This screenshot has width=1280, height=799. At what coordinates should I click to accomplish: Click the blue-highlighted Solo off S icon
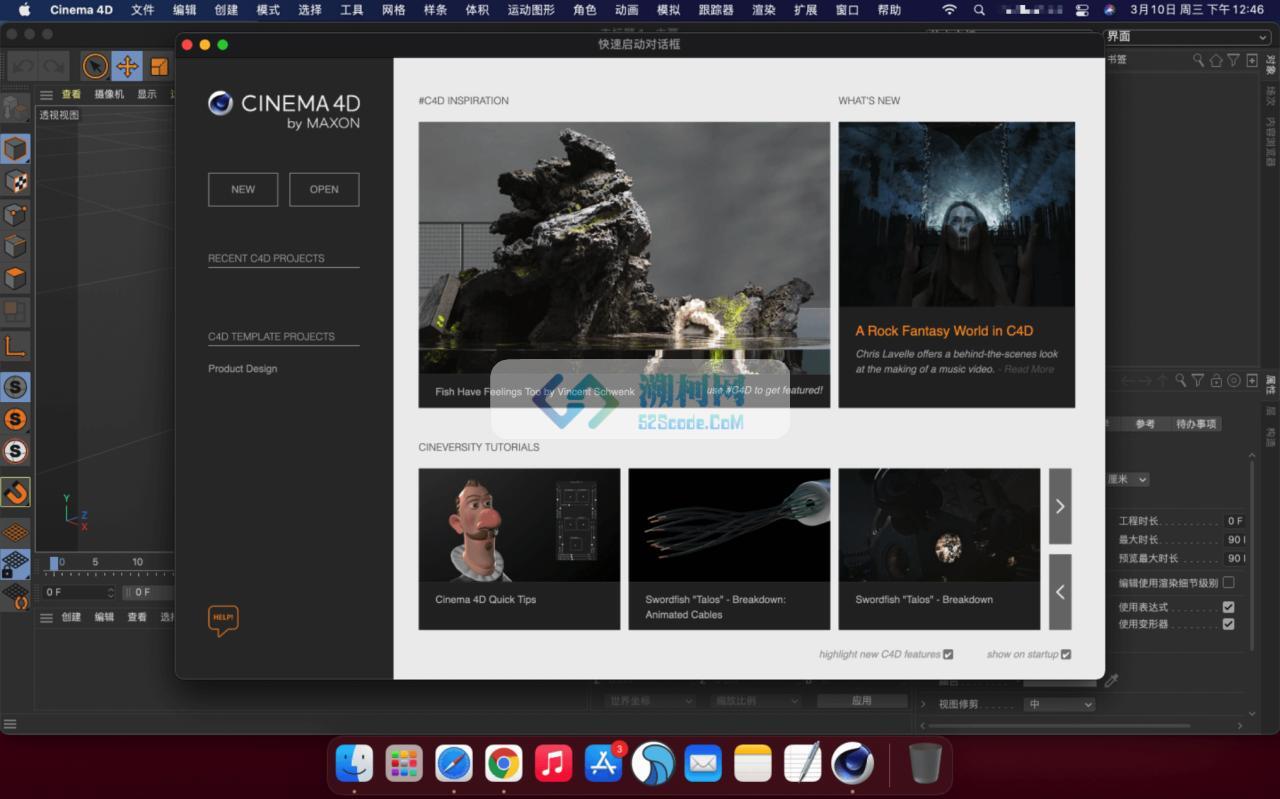[15, 387]
